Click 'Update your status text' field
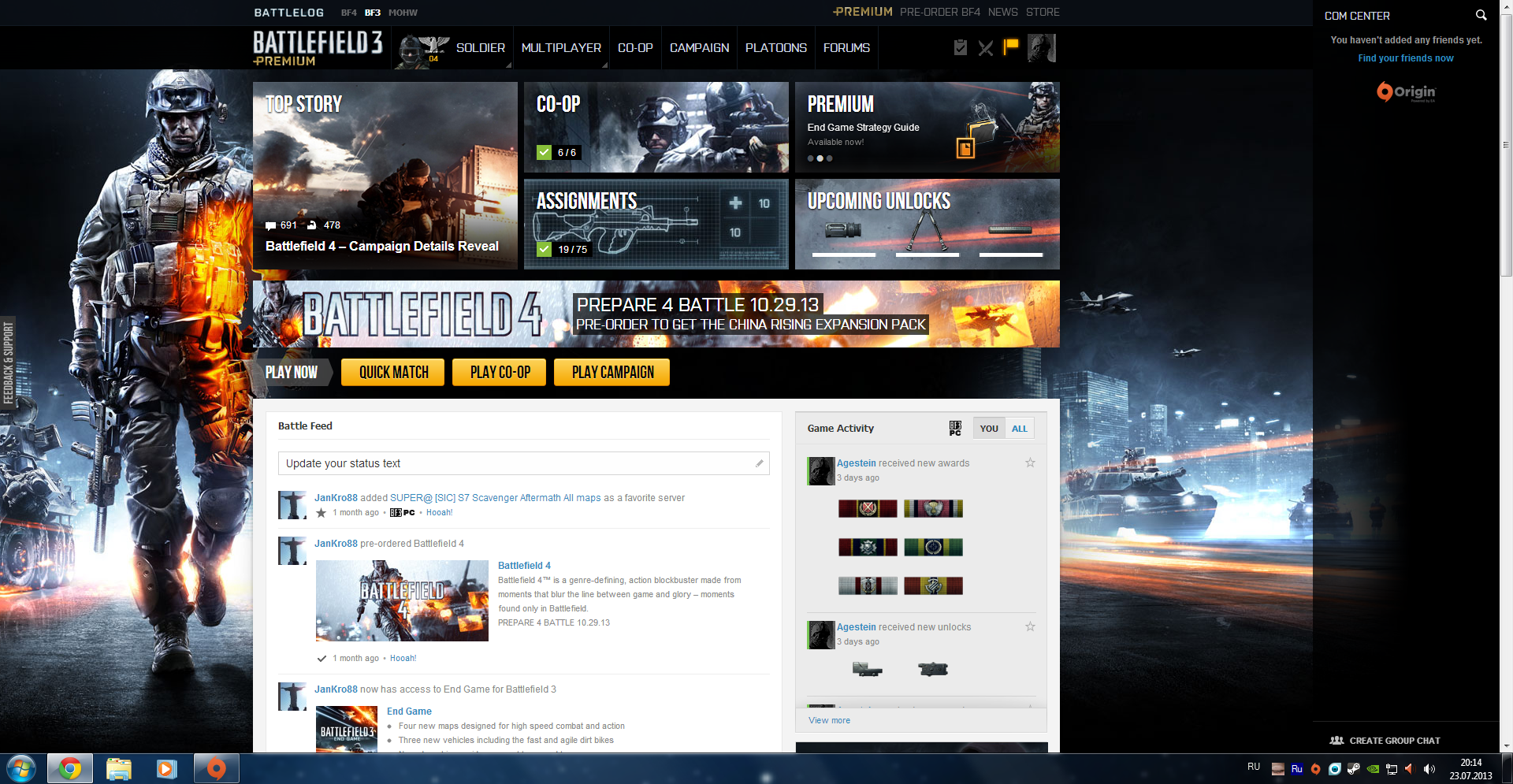The width and height of the screenshot is (1513, 784). click(523, 463)
